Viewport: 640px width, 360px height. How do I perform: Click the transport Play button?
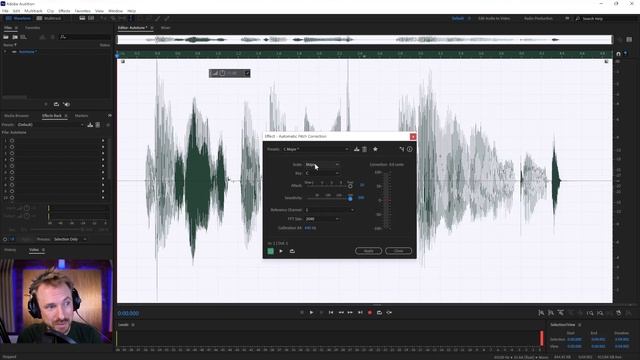[x=311, y=313]
